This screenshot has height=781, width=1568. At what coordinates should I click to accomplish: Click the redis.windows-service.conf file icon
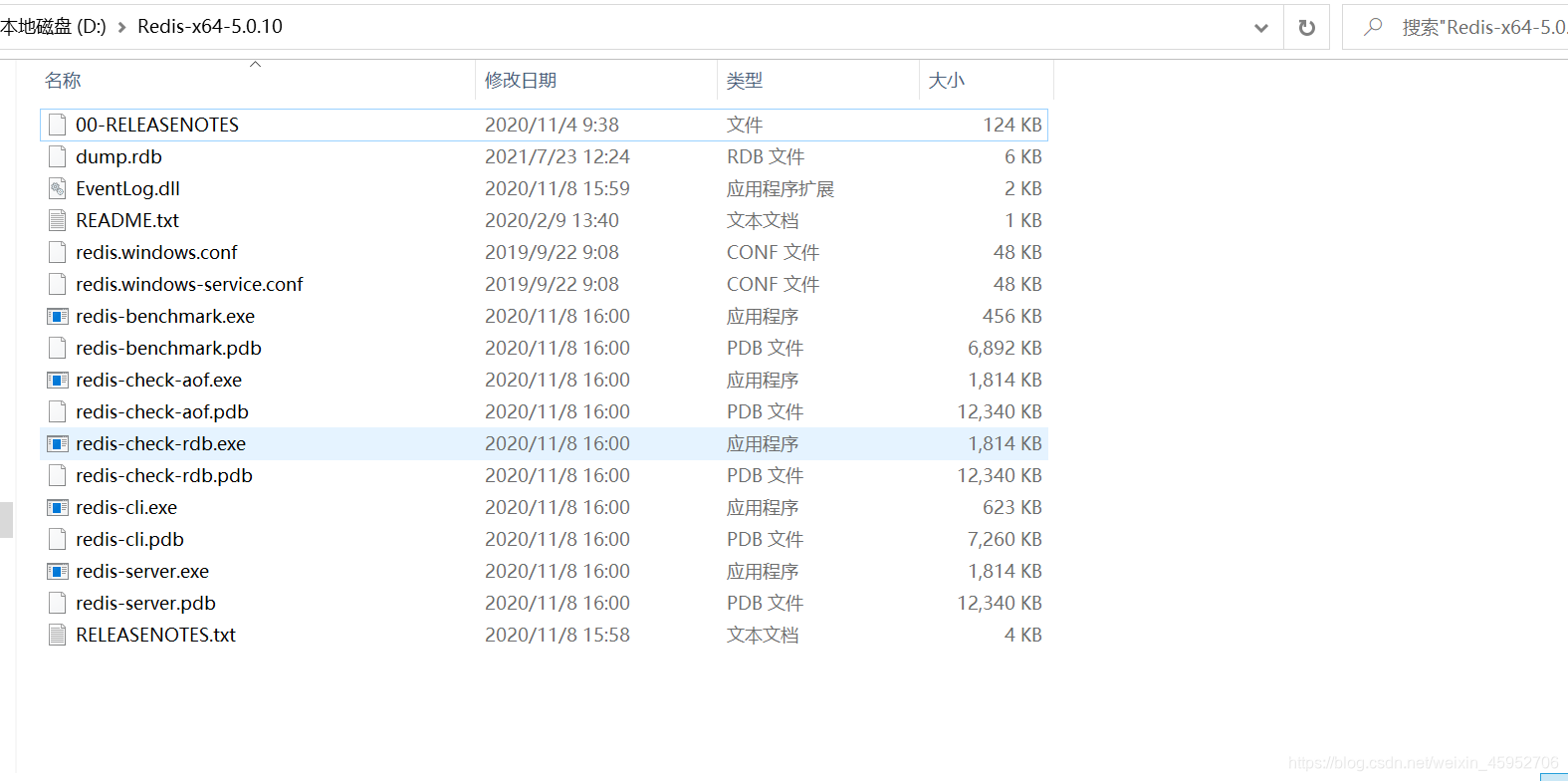coord(58,284)
